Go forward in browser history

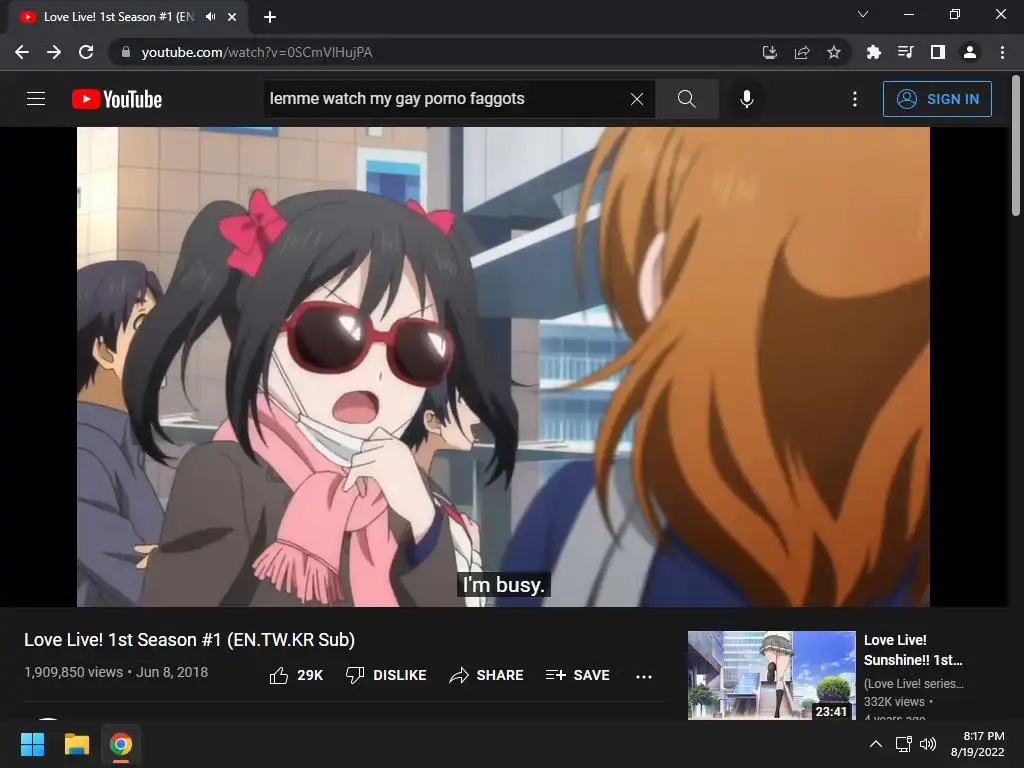click(54, 52)
